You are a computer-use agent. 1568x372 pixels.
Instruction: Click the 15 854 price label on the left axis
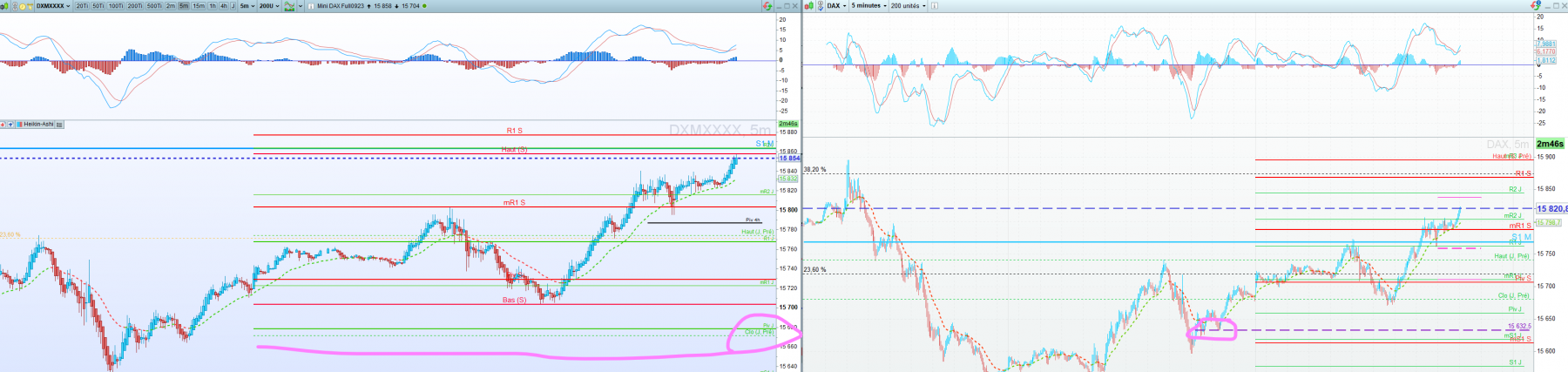click(789, 158)
